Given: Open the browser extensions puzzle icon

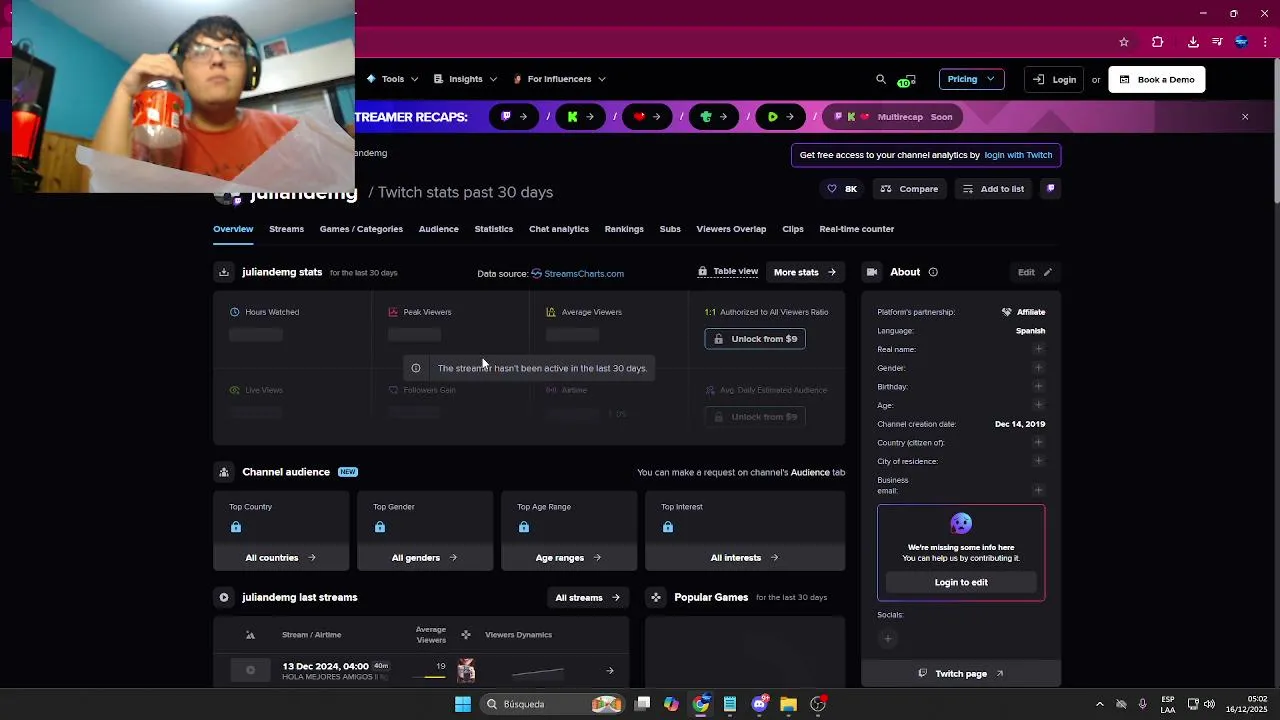Looking at the screenshot, I should click(1158, 42).
